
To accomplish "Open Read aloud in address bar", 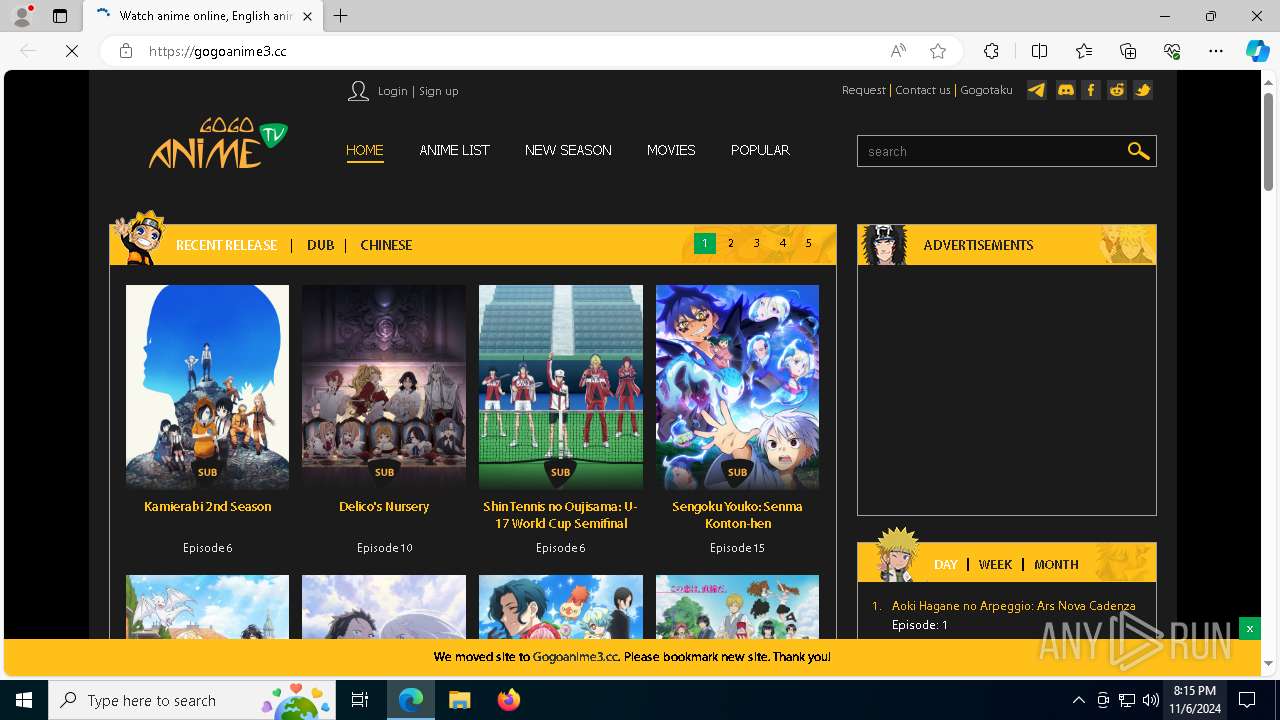I will tap(898, 51).
